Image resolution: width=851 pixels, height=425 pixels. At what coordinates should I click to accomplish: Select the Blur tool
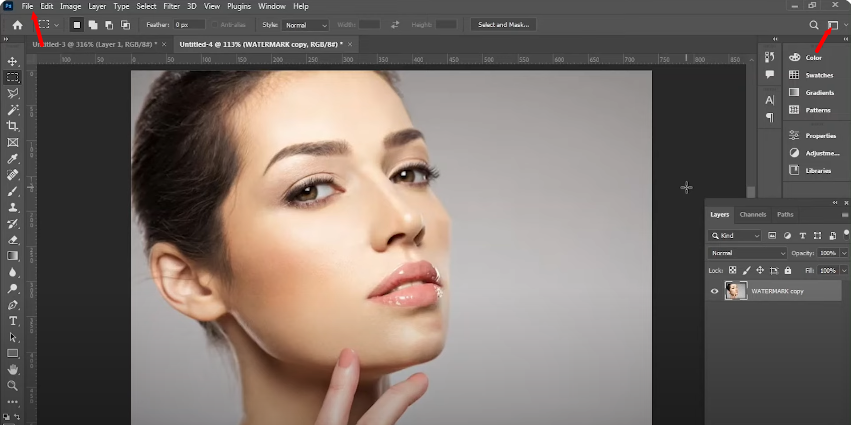[x=12, y=272]
